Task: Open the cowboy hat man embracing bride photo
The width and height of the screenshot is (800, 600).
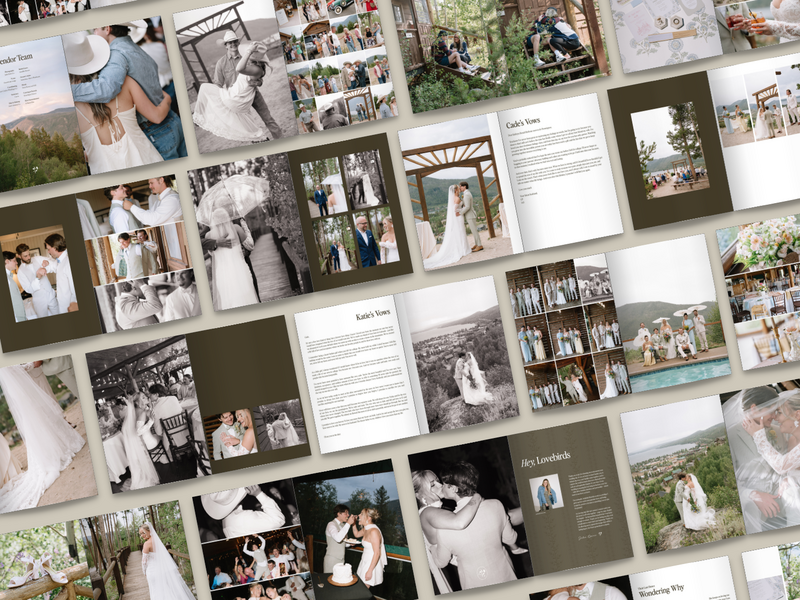Action: coord(125,90)
